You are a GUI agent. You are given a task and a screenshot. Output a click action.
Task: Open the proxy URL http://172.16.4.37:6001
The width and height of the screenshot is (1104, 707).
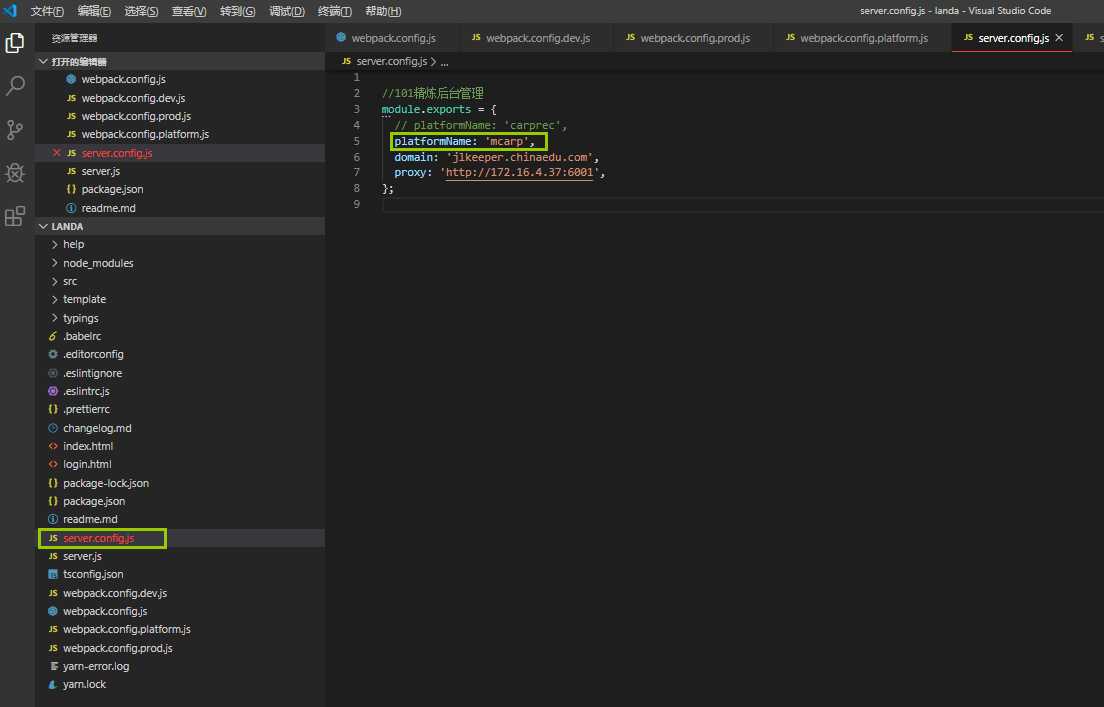coord(521,172)
